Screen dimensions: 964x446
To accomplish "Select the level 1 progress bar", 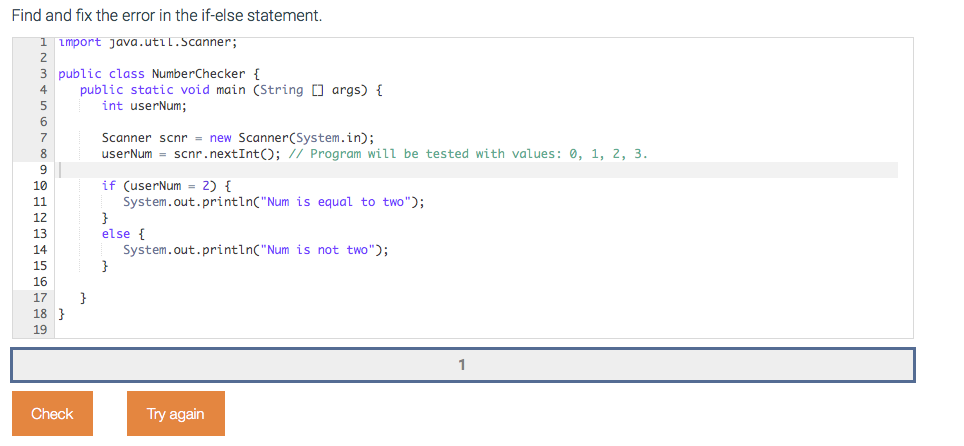I will click(462, 365).
